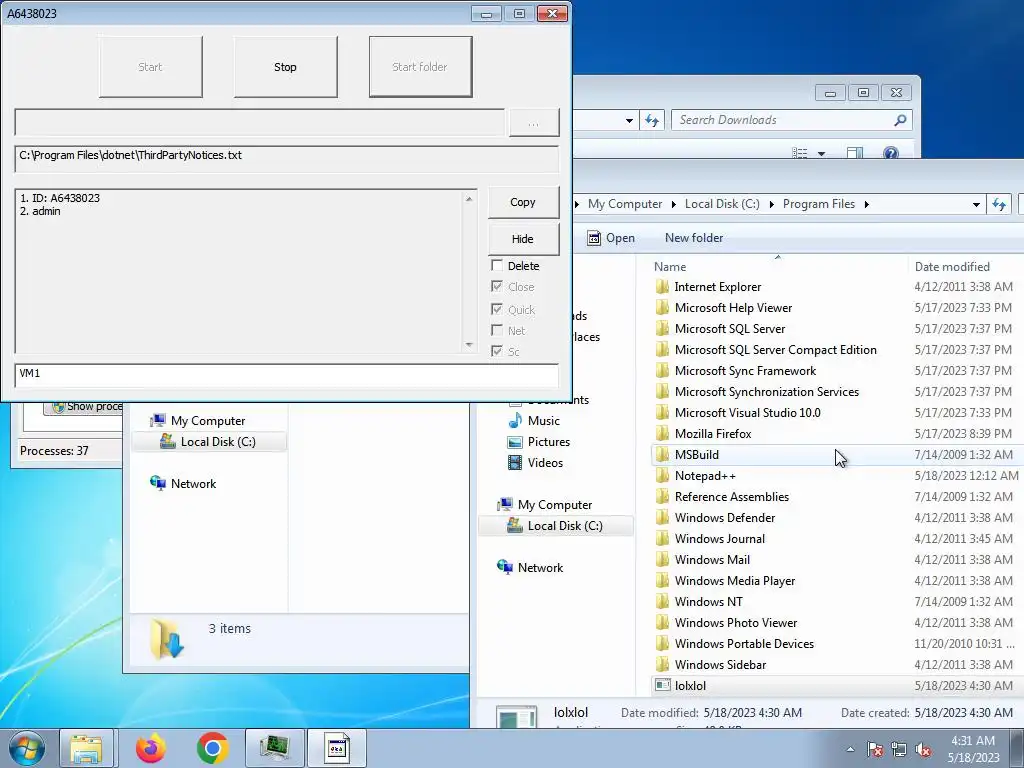Image resolution: width=1024 pixels, height=768 pixels.
Task: Toggle the Close checkbox
Action: tap(497, 286)
